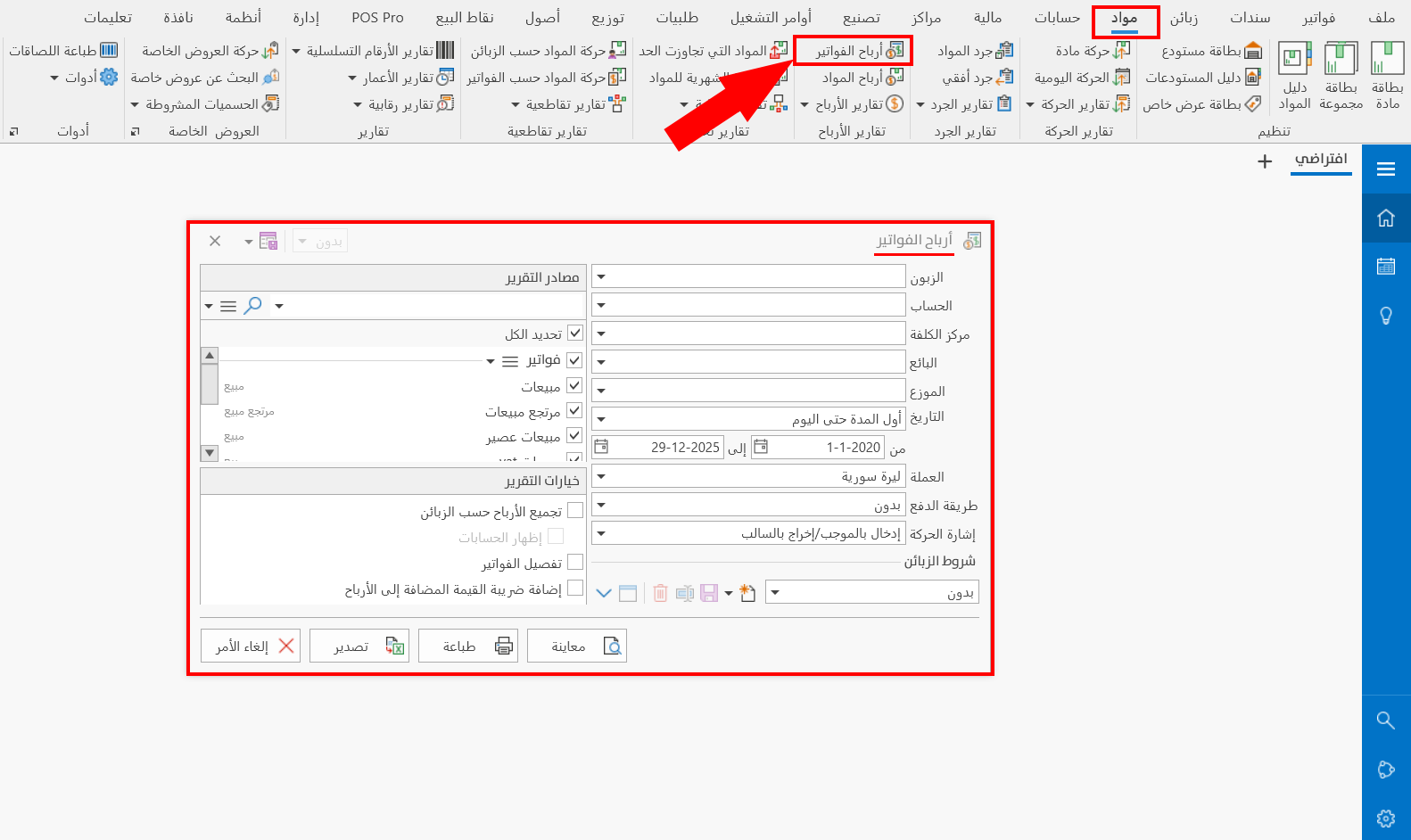Viewport: 1411px width, 840px height.
Task: Open settings gear in blue sidebar
Action: 1386,819
